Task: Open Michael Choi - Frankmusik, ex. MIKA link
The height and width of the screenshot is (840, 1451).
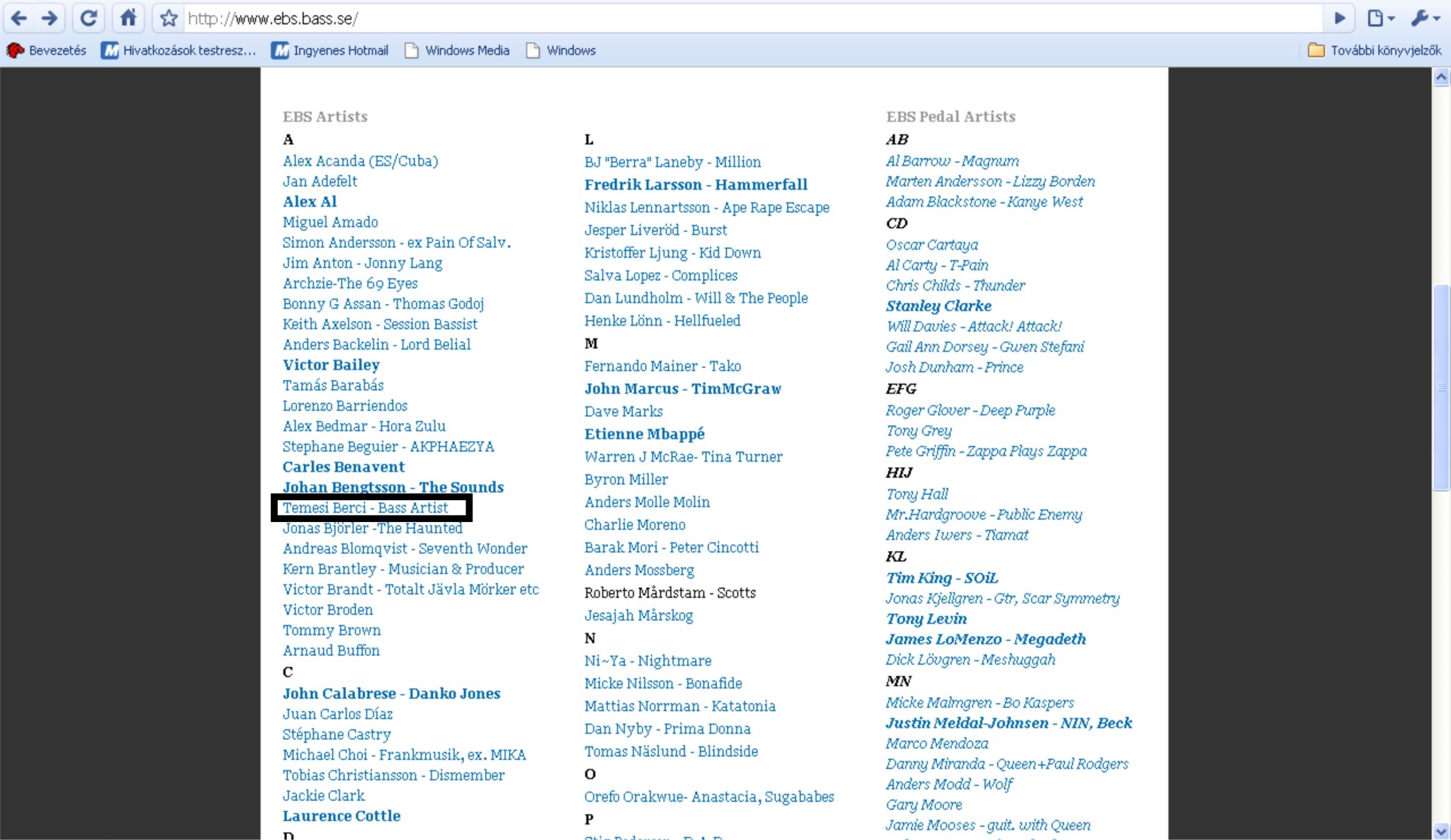Action: [405, 755]
